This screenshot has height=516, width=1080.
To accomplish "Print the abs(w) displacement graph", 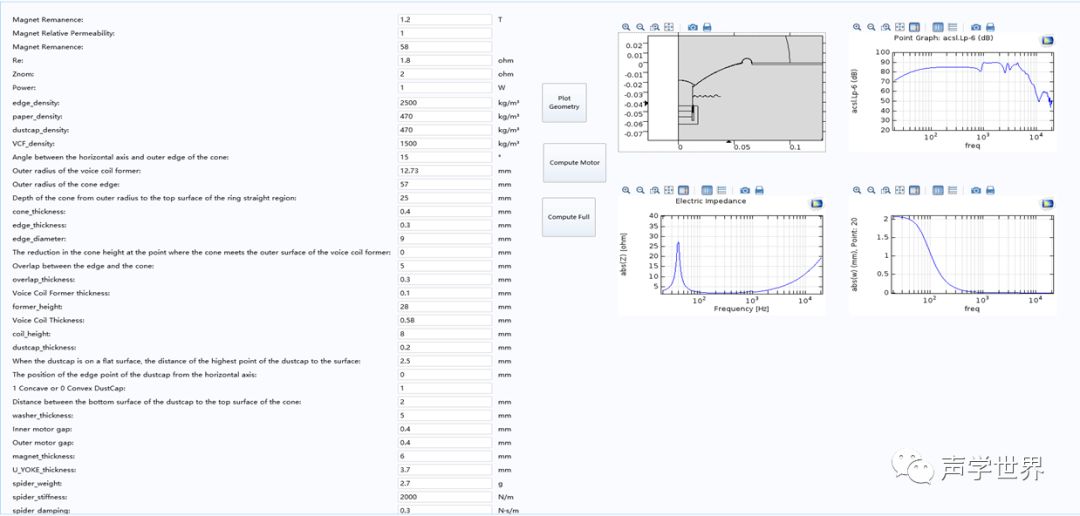I will coord(990,190).
